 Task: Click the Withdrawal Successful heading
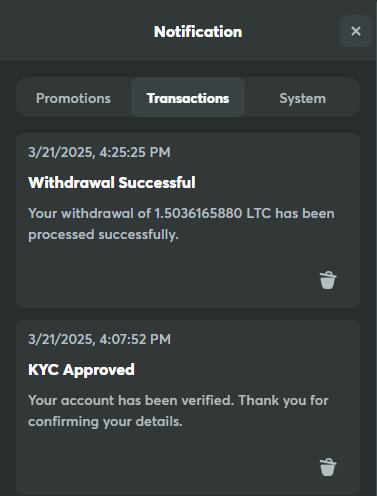tap(112, 182)
